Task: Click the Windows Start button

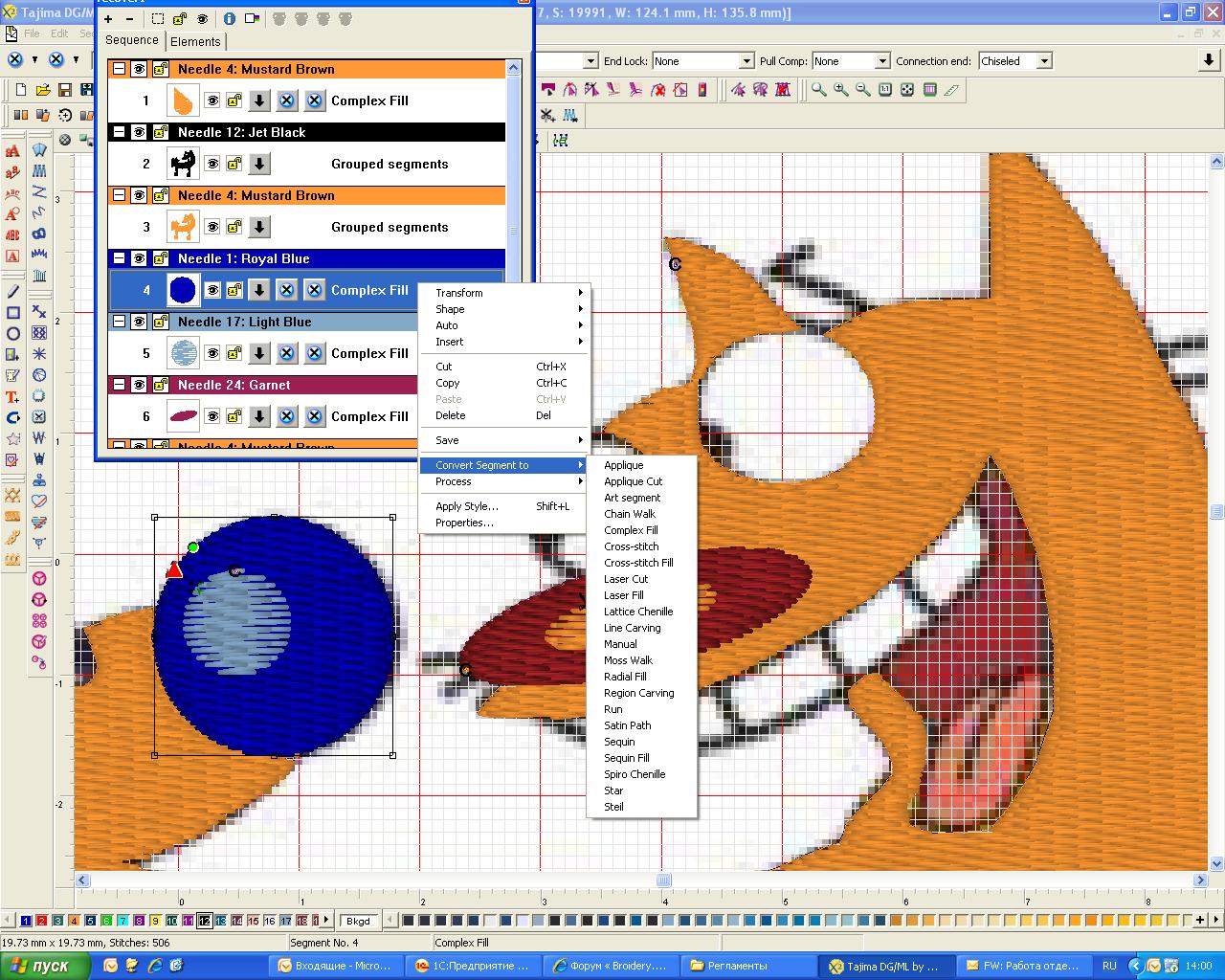Action: 45,966
